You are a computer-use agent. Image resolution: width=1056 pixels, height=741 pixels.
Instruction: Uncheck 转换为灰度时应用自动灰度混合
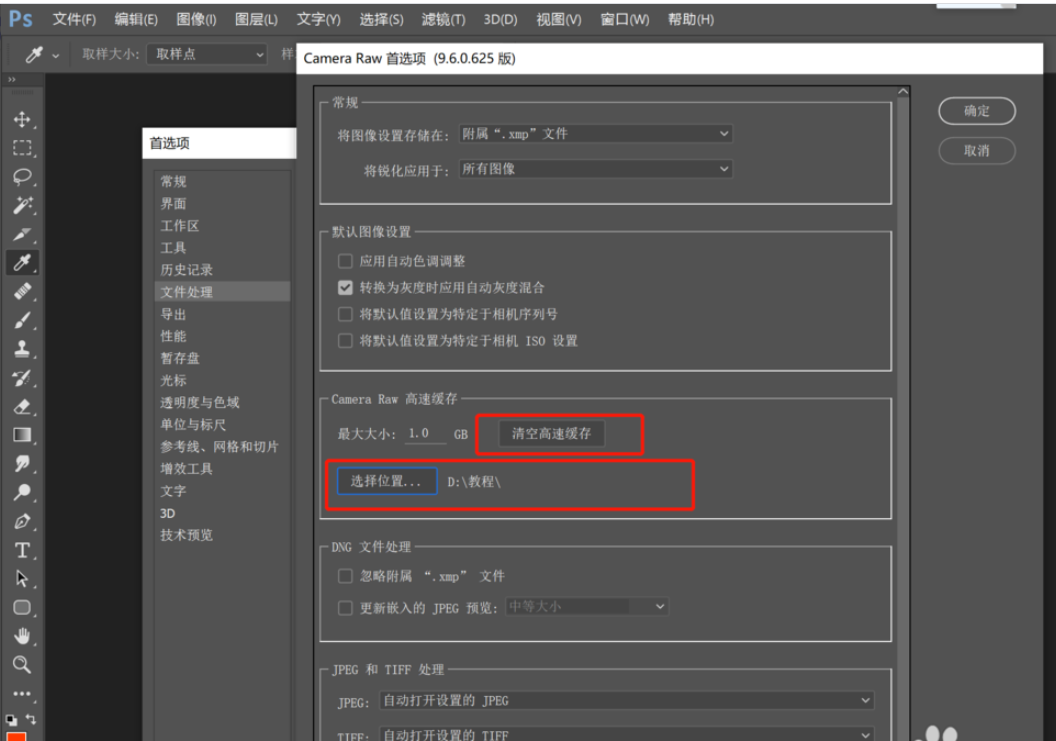click(345, 288)
